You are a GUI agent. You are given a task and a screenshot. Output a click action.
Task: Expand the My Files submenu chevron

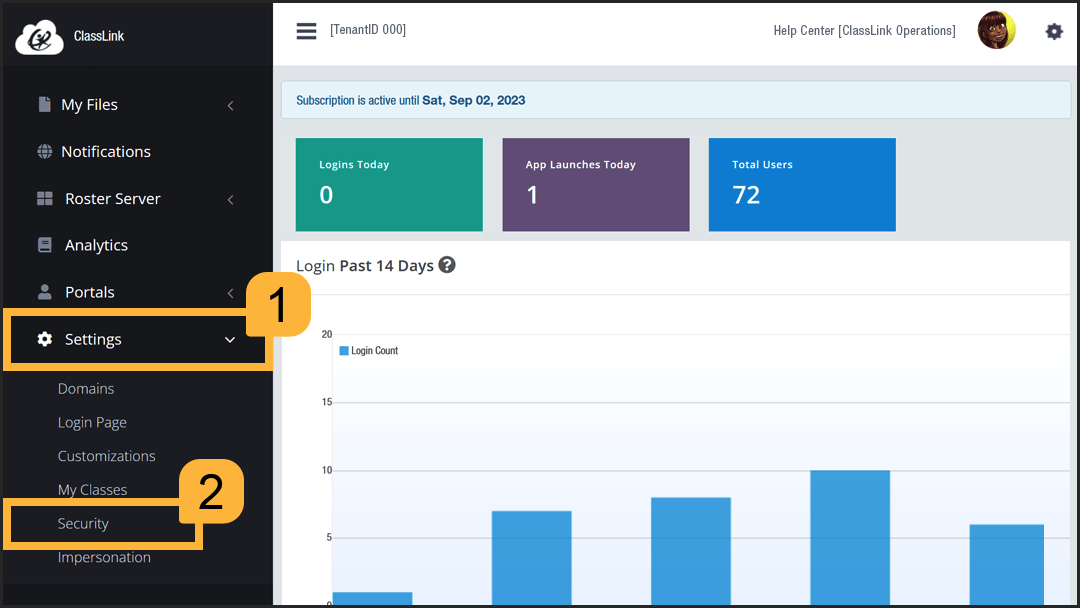tap(231, 105)
